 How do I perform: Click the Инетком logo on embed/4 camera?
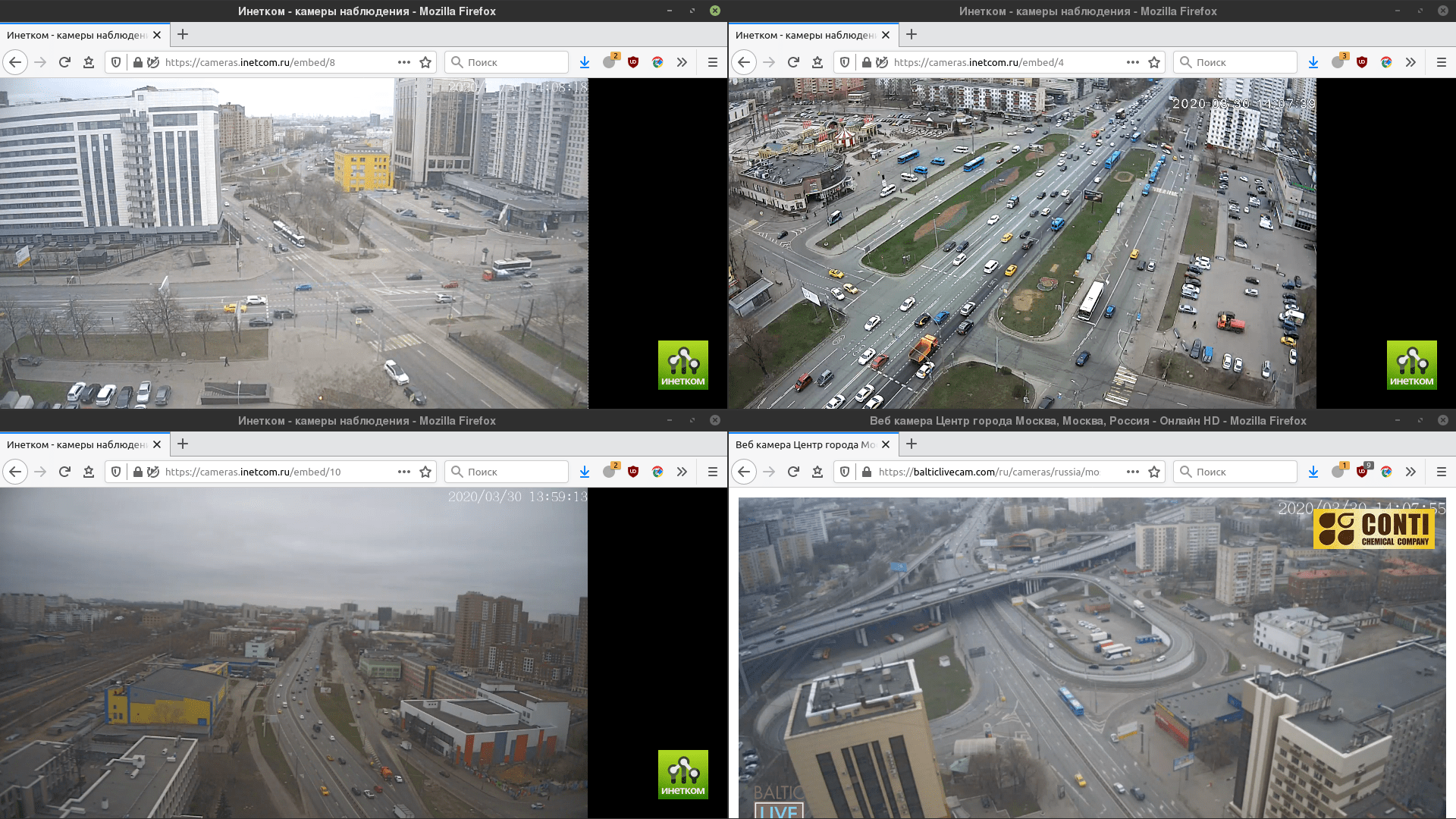click(1411, 365)
